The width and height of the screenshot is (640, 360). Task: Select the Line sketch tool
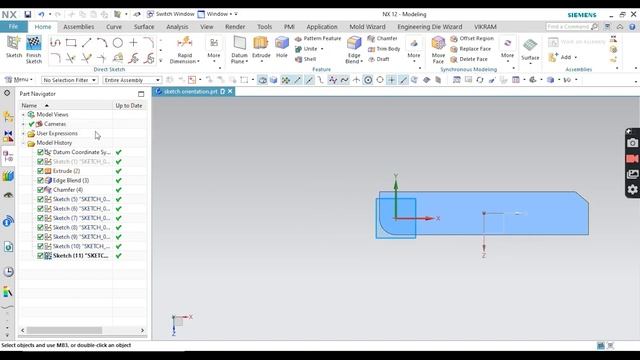pos(87,42)
